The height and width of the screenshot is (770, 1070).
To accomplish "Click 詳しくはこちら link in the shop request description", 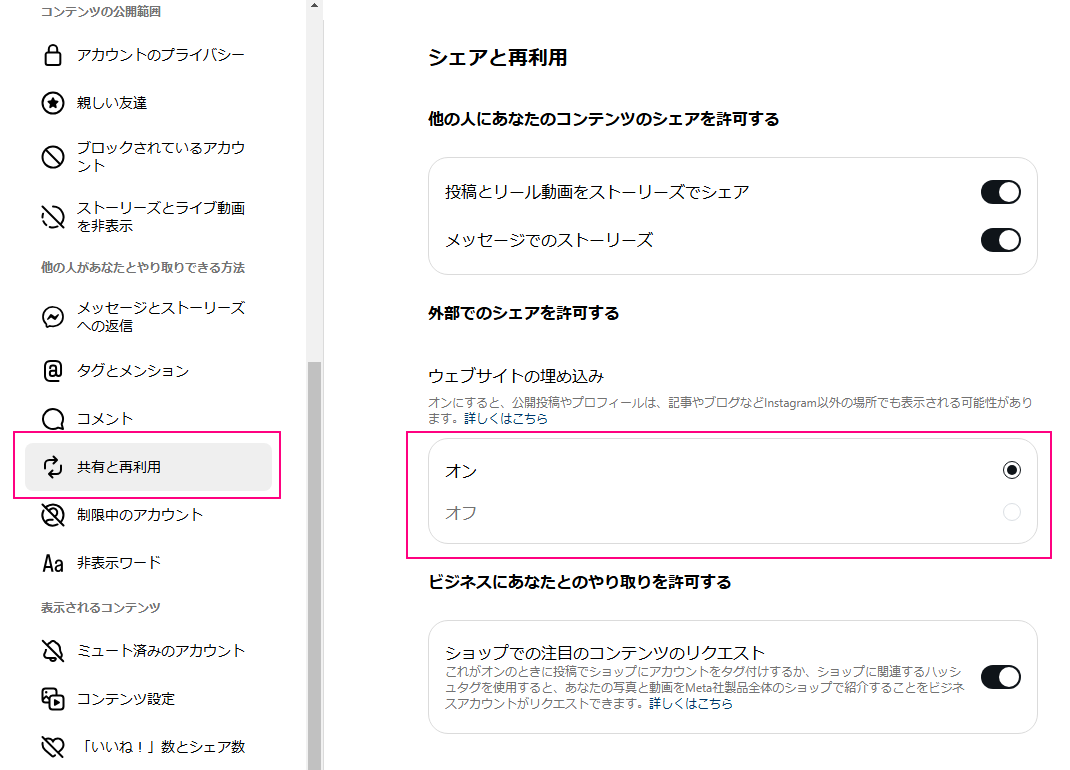I will (x=691, y=704).
